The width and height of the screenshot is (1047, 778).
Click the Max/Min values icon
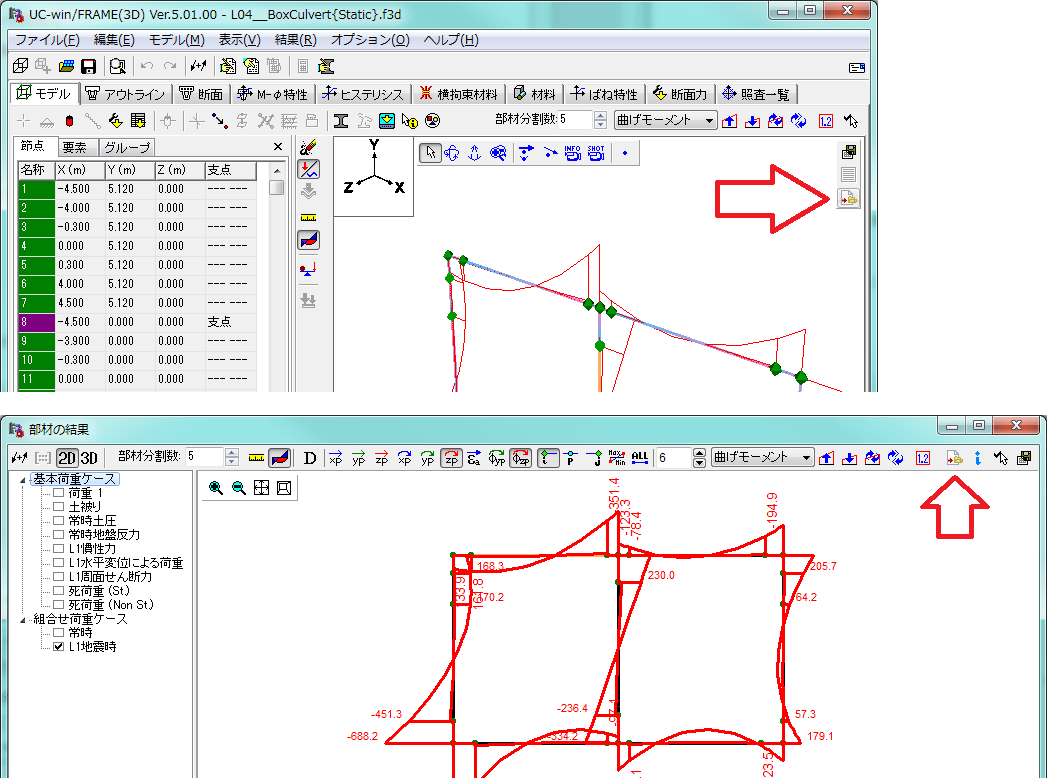[x=616, y=458]
